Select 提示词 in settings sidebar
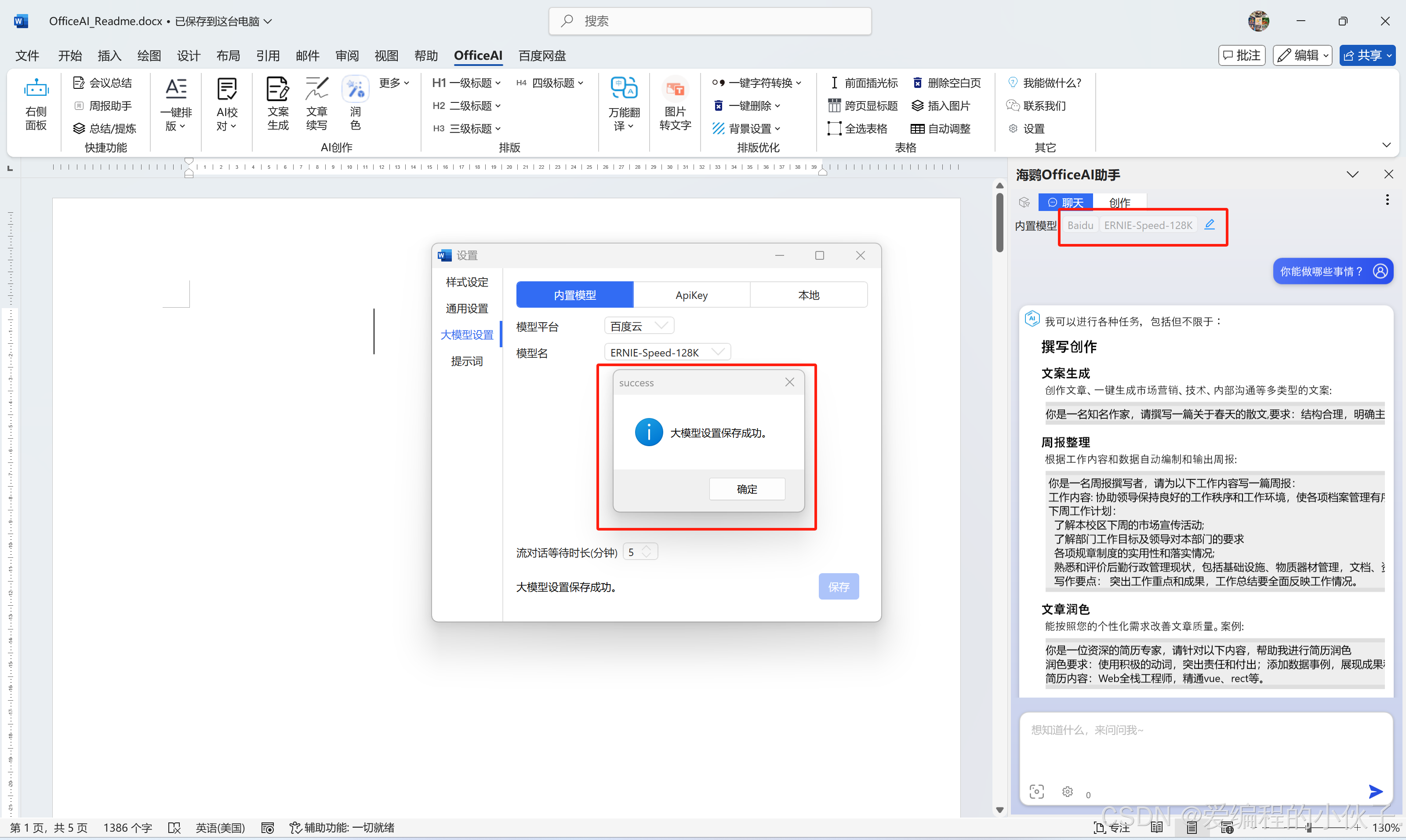This screenshot has width=1406, height=840. pos(467,361)
